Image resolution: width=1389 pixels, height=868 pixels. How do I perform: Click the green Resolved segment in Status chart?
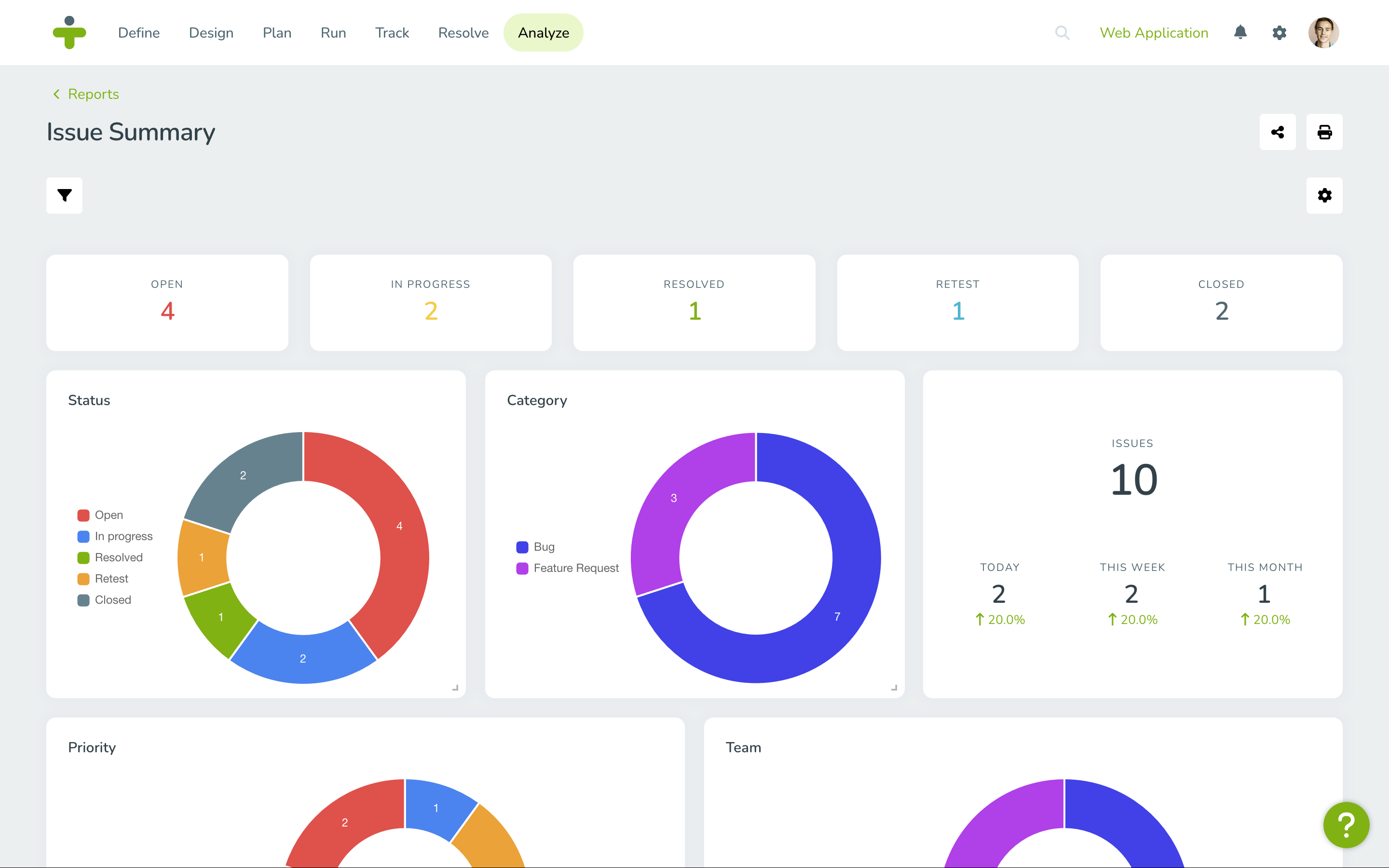[221, 617]
